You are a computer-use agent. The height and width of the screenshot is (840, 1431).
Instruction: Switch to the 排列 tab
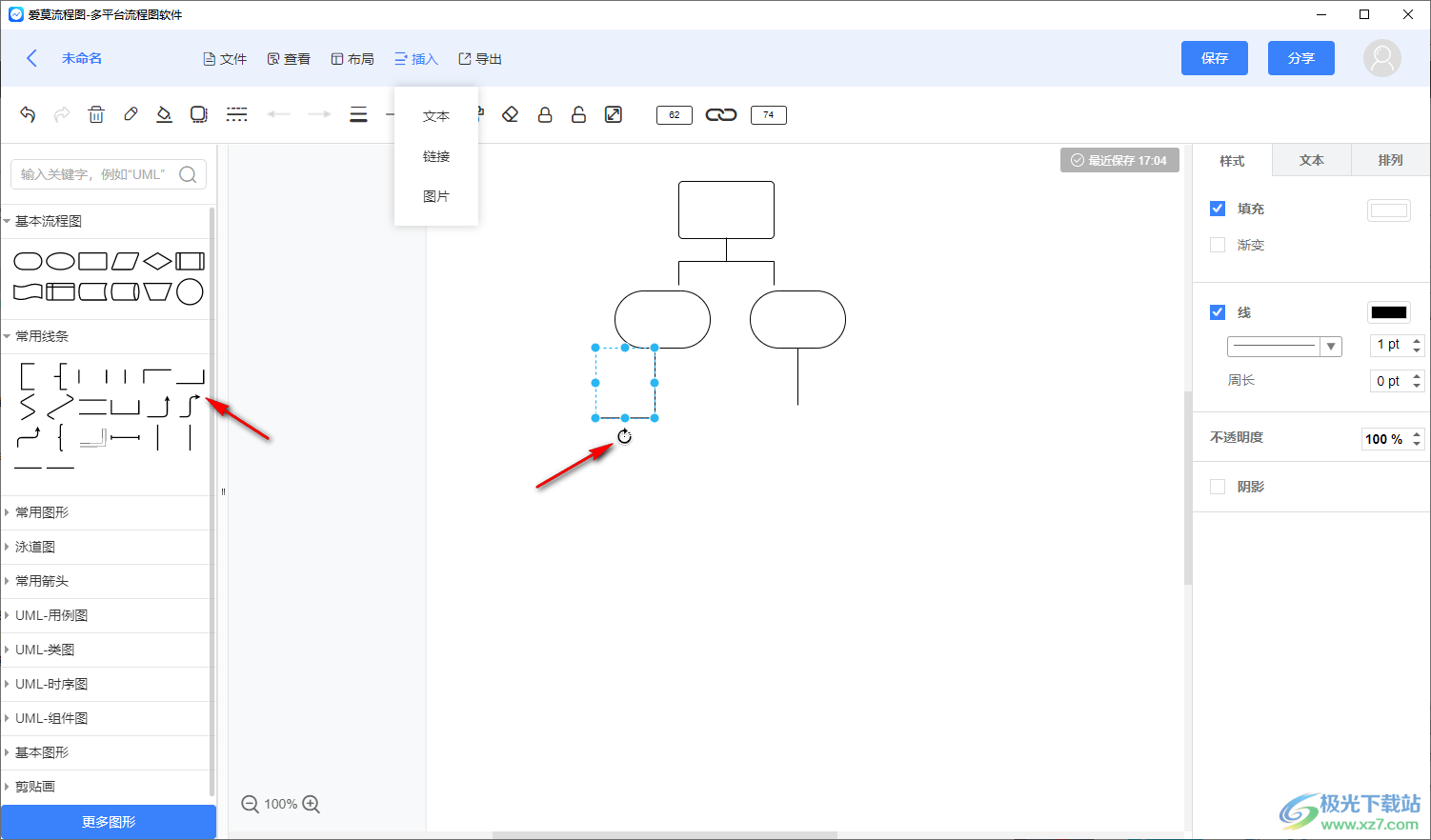pyautogui.click(x=1391, y=160)
